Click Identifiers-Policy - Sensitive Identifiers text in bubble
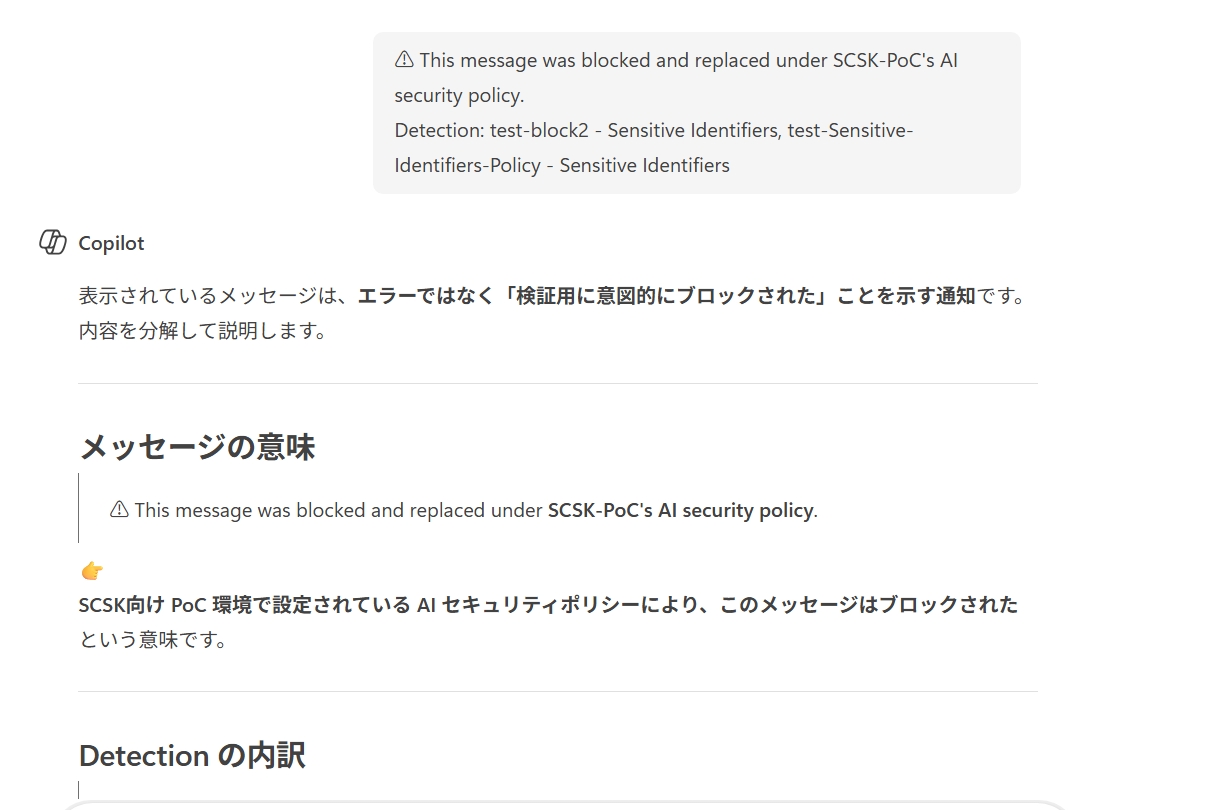 [562, 166]
